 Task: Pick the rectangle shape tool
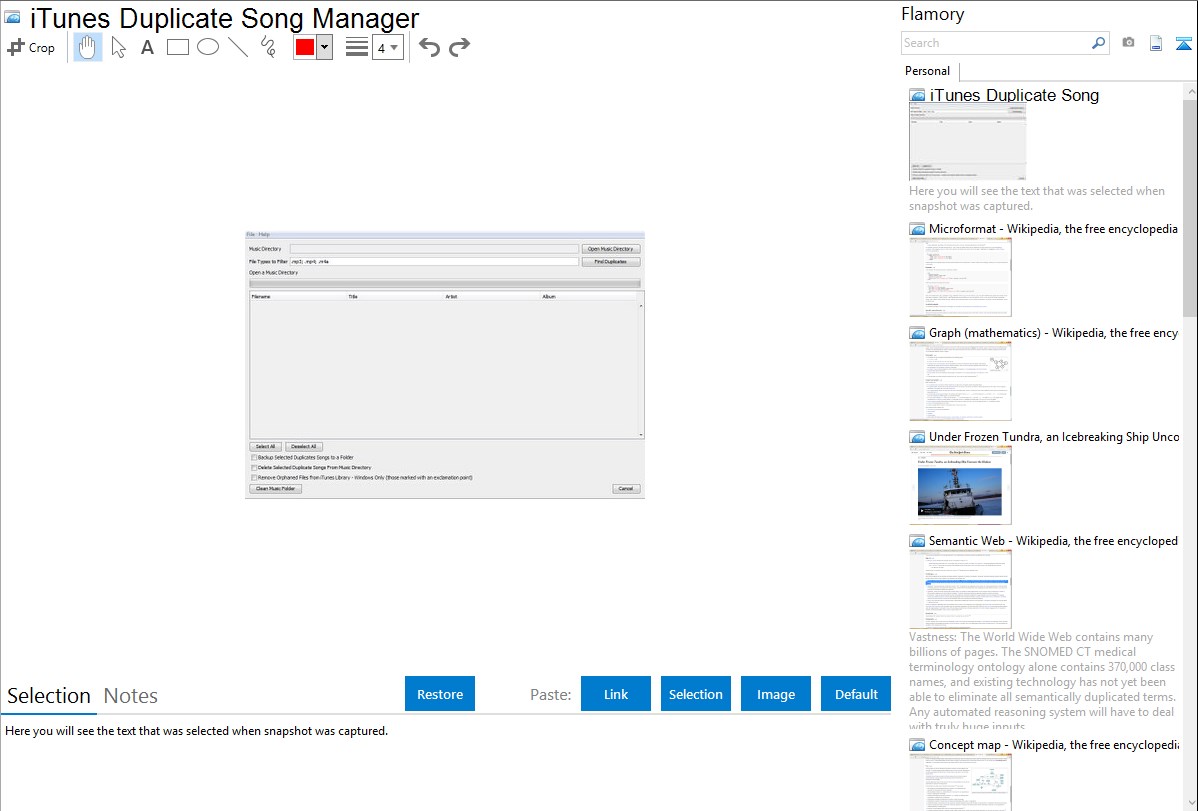coord(177,47)
